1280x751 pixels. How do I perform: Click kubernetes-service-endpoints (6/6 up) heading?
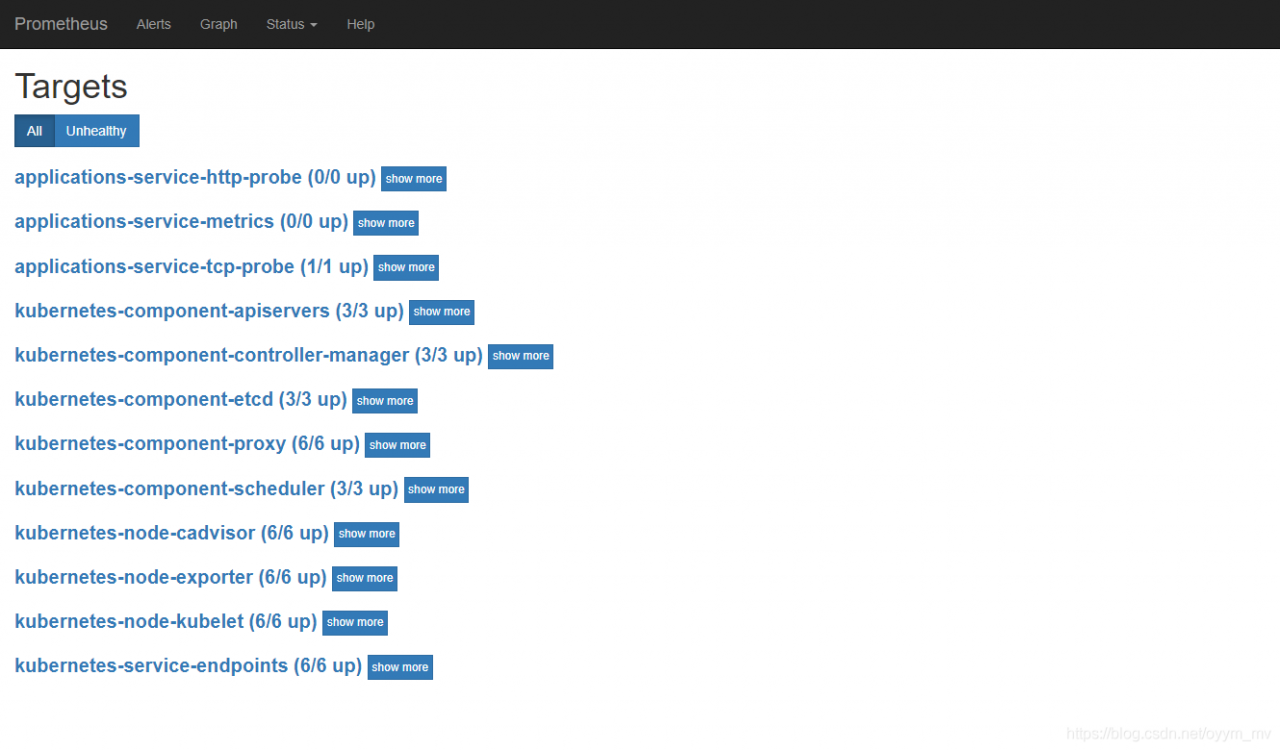pyautogui.click(x=188, y=666)
